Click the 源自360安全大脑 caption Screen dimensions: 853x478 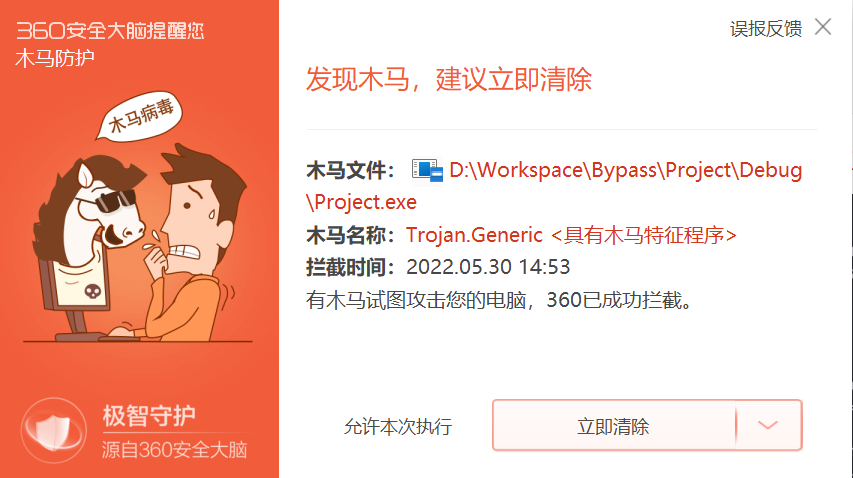174,450
